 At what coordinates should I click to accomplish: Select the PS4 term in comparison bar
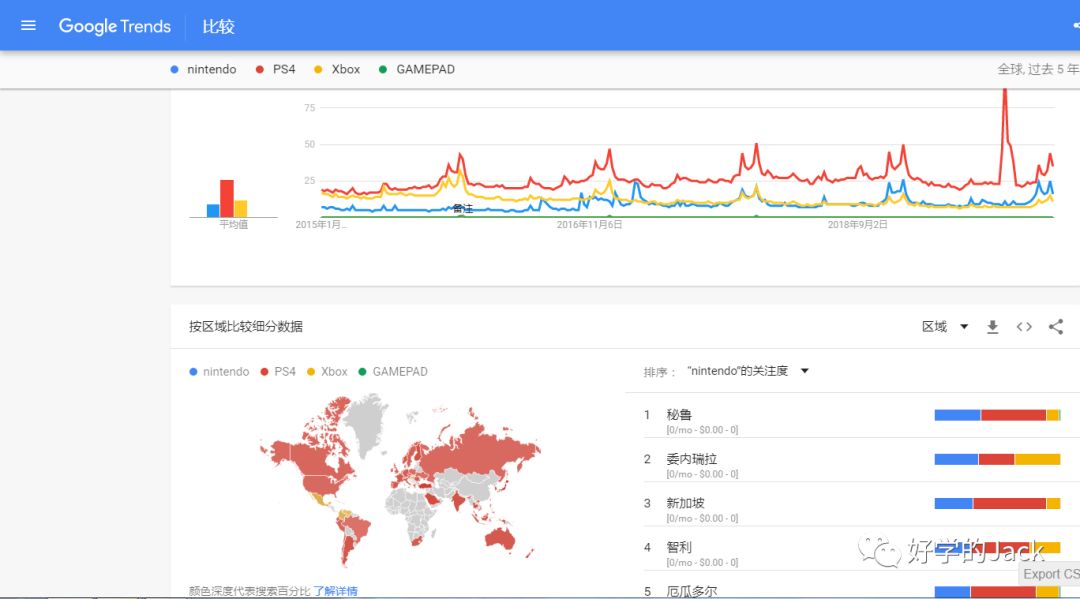(284, 70)
